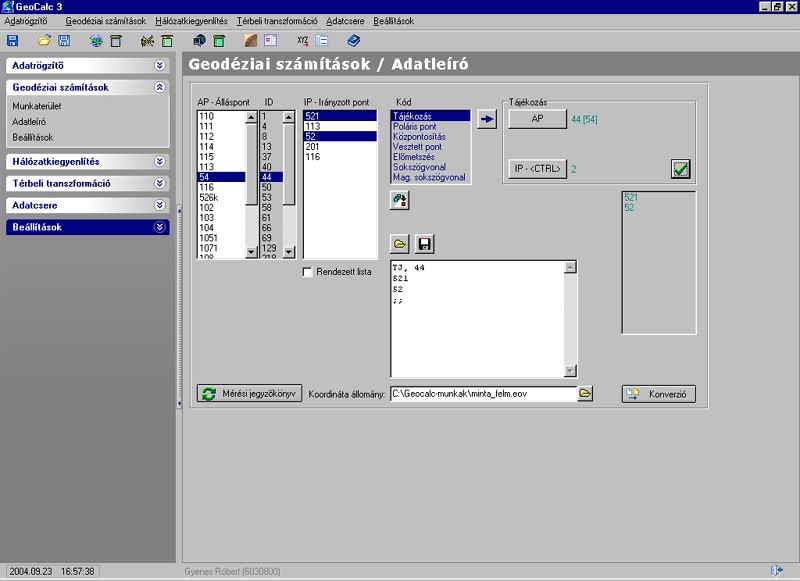Enable the Rendezett lista checkbox
Screen dimensions: 800x581
(308, 272)
